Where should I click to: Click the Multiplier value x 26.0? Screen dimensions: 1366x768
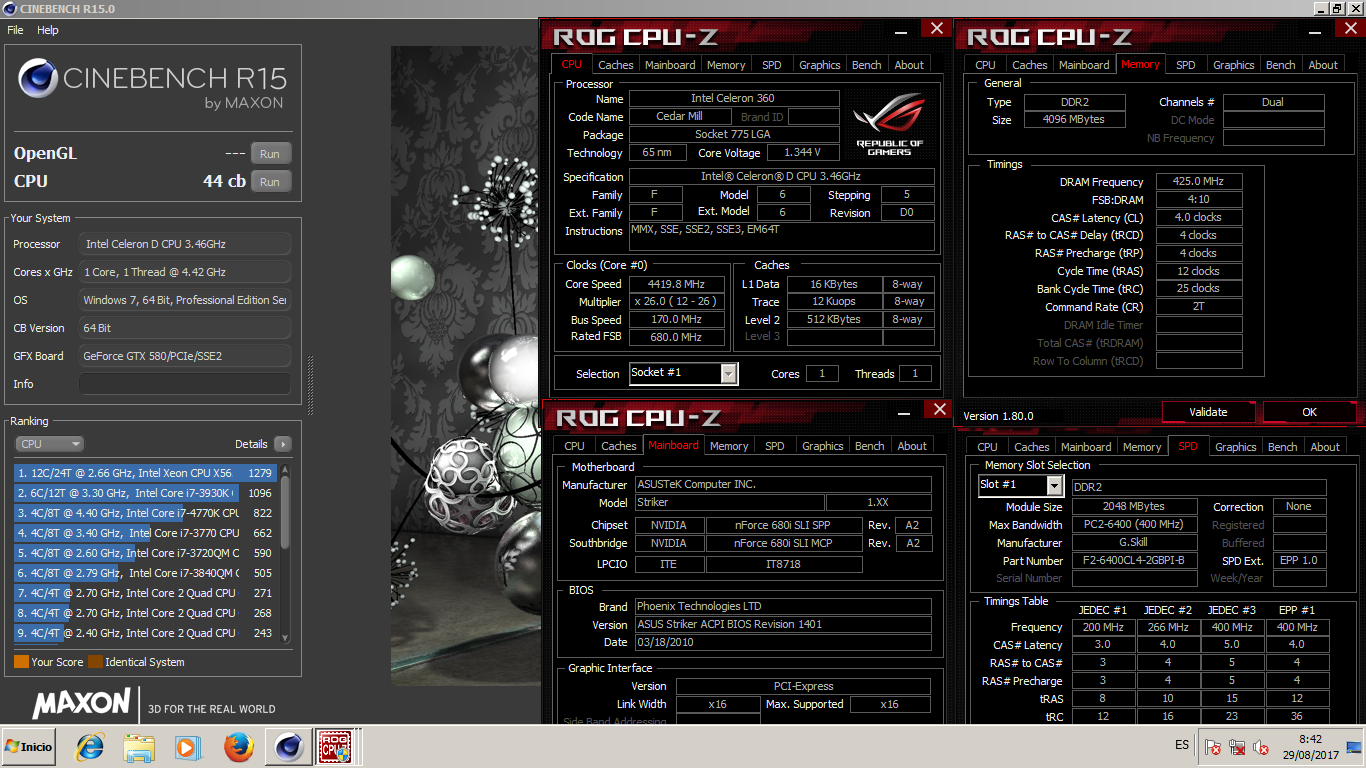676,302
